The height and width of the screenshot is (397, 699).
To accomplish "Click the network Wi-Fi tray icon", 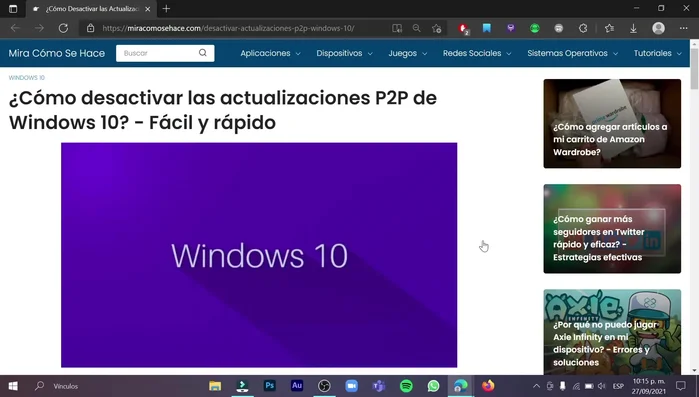I will (576, 386).
